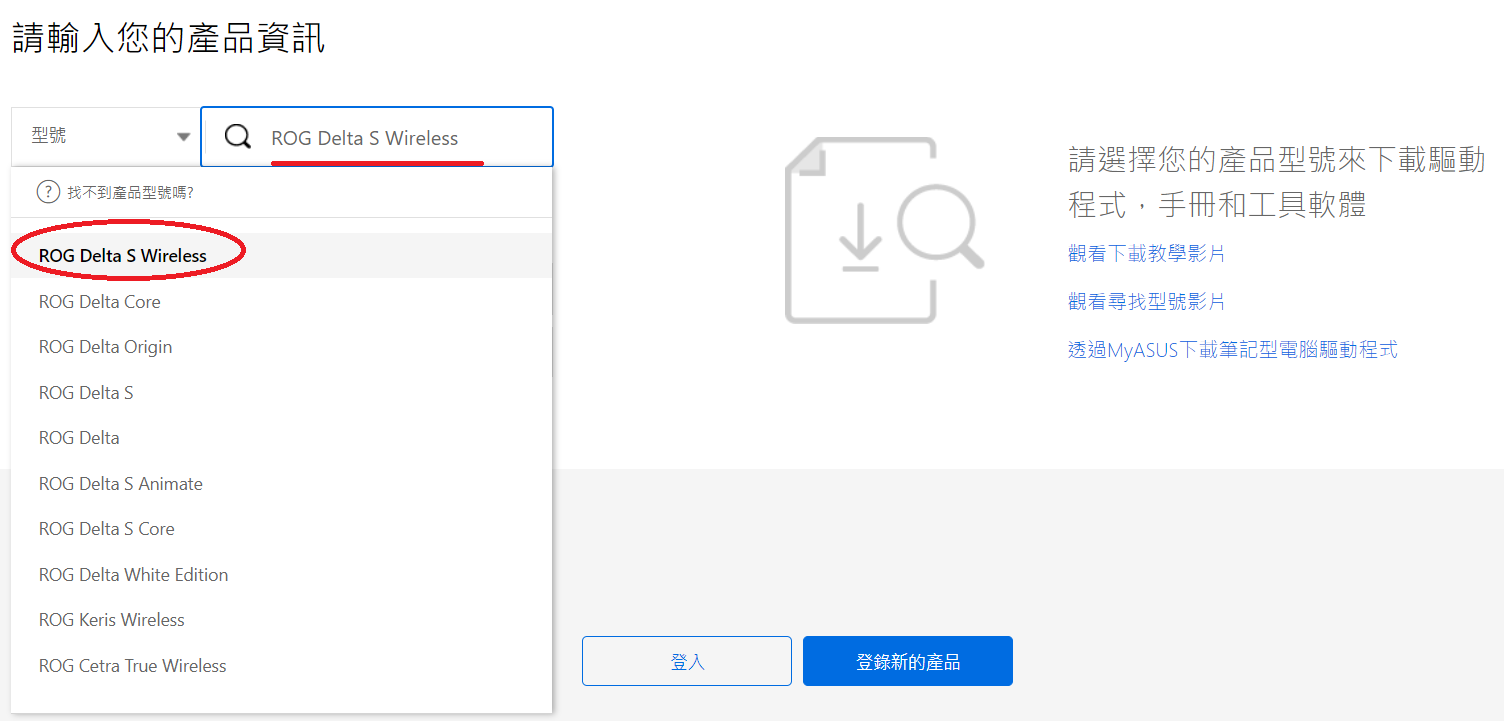Click the document download search illustration
The image size is (1504, 721).
click(x=884, y=230)
